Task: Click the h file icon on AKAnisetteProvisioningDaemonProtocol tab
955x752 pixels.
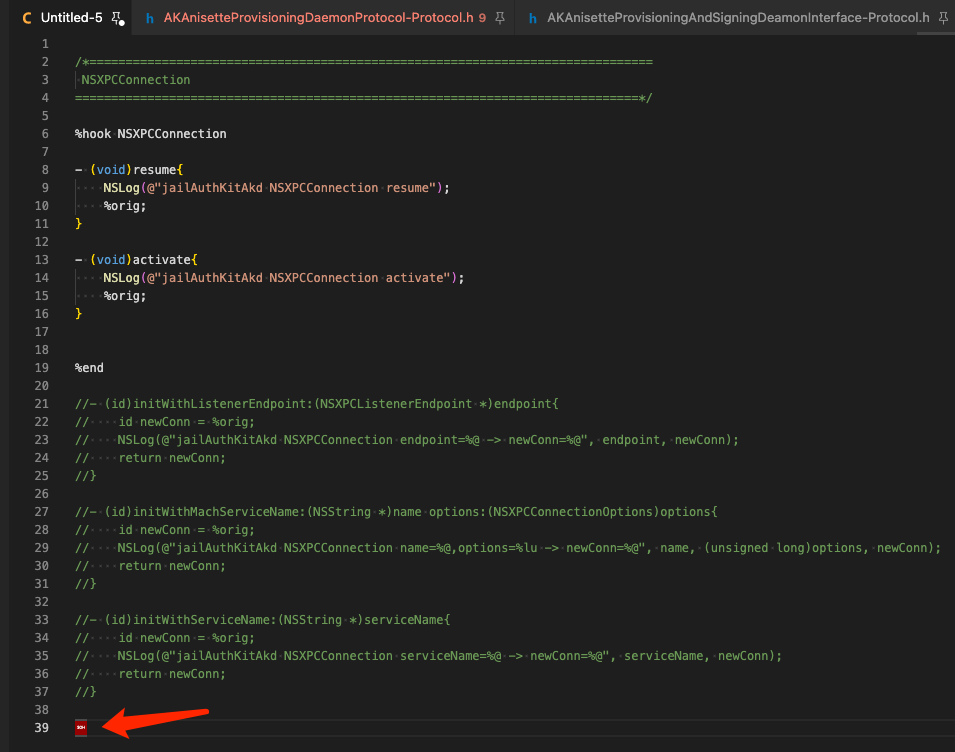Action: pyautogui.click(x=147, y=17)
